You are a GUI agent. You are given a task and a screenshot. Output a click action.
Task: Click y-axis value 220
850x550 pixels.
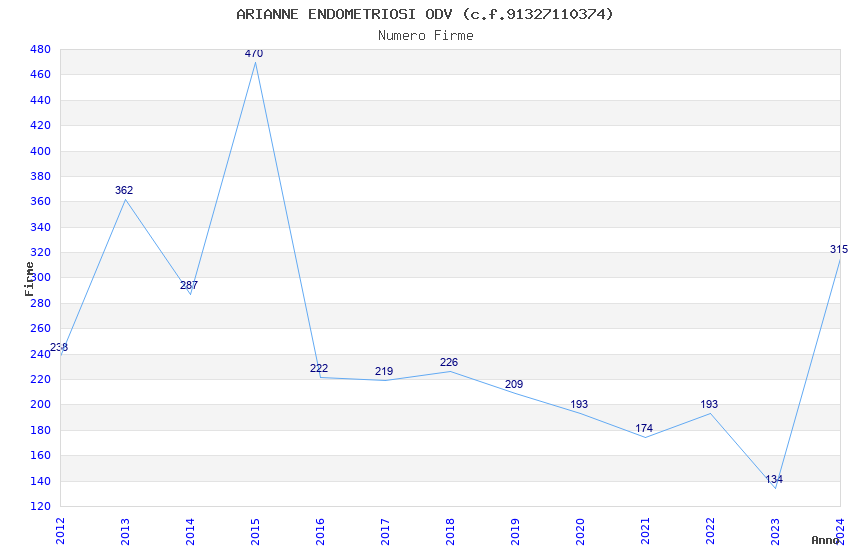(40, 379)
